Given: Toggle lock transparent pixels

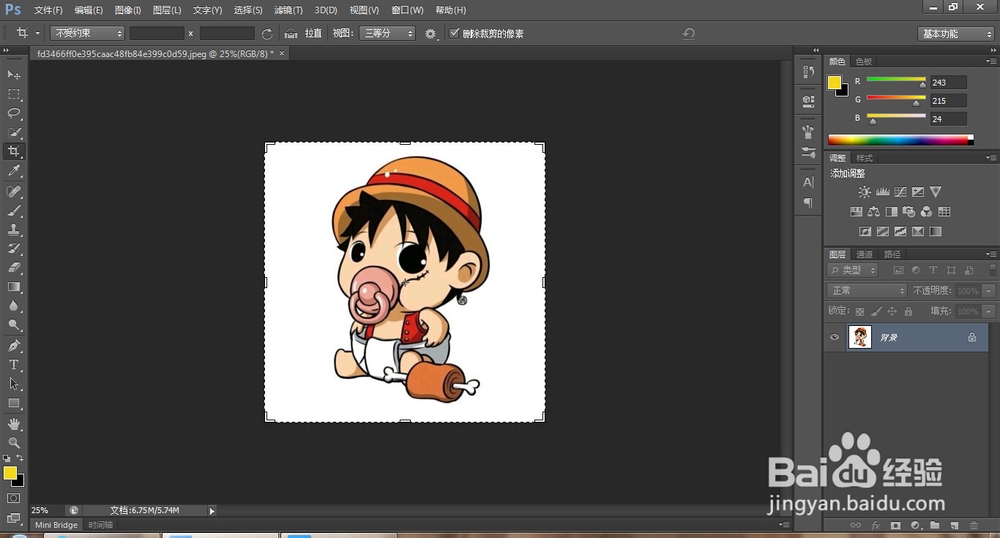Looking at the screenshot, I should [860, 311].
